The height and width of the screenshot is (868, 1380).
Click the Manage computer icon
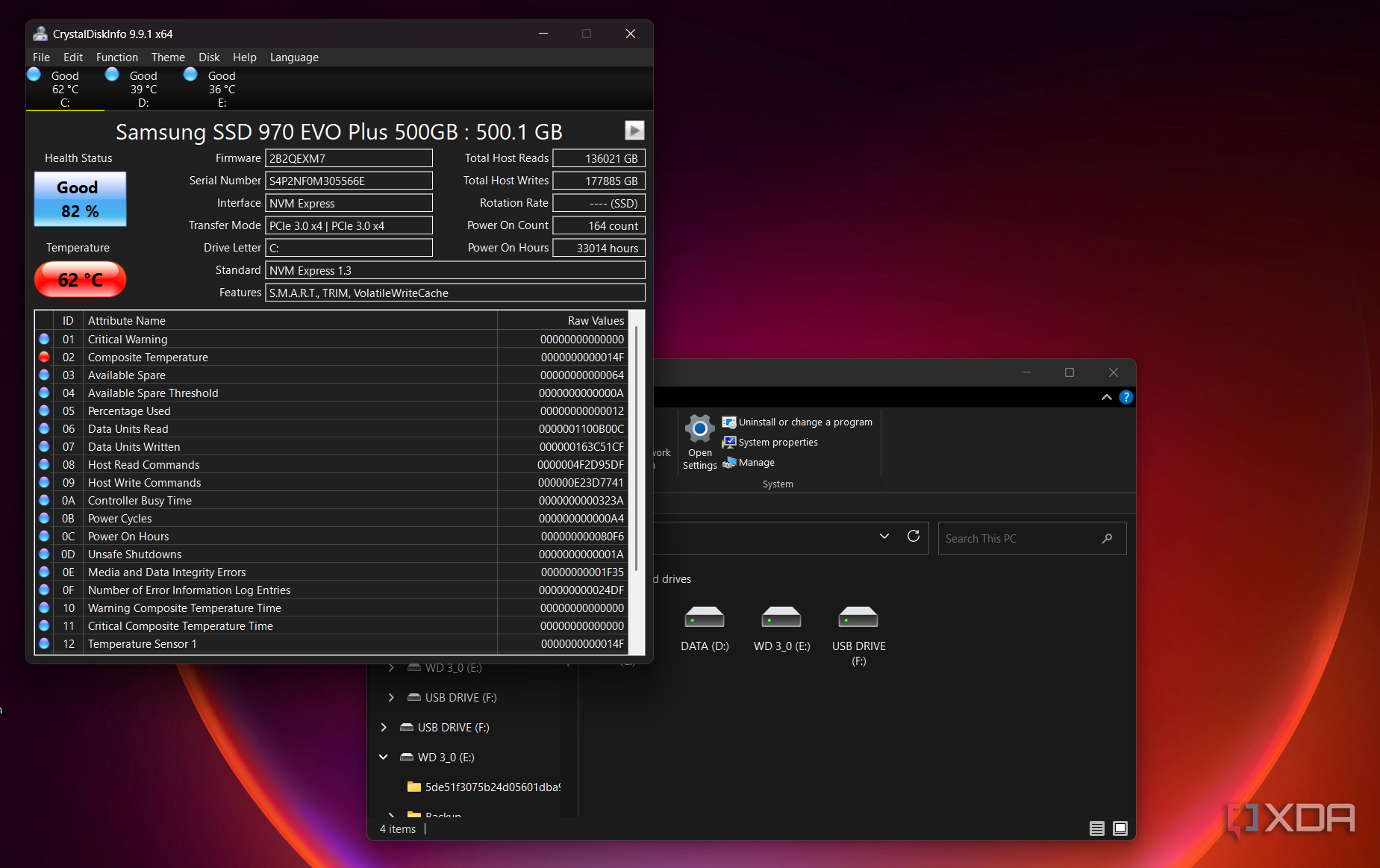729,463
